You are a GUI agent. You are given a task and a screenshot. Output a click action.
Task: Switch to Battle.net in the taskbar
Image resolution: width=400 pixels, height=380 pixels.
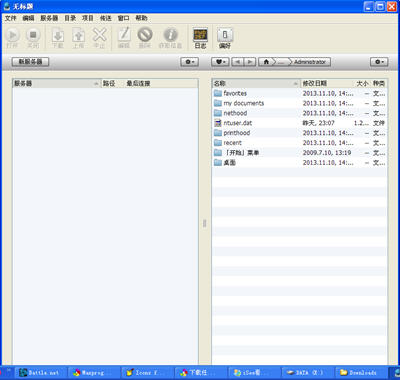tap(41, 373)
